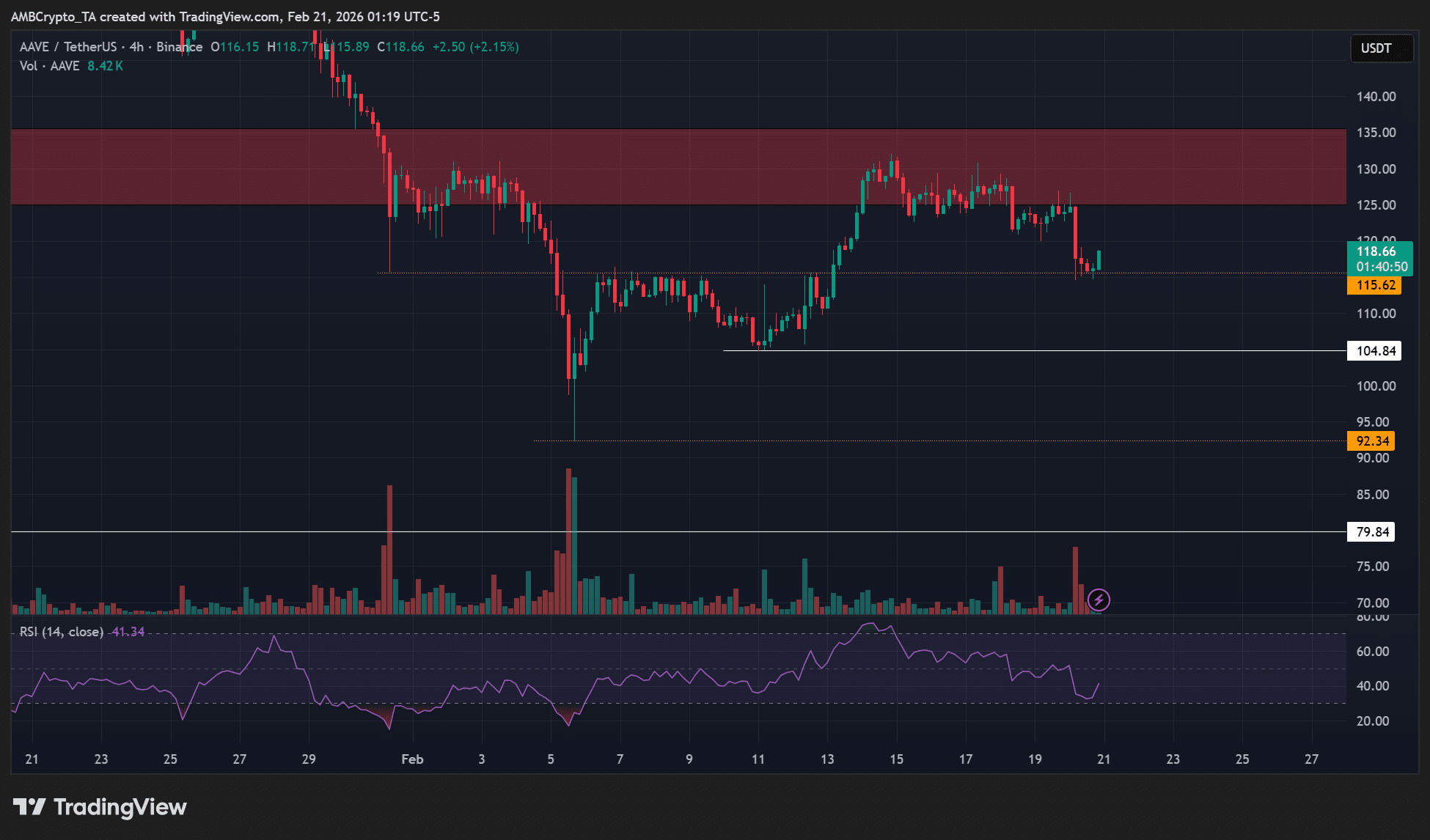Click the Feb date on time axis

click(412, 759)
